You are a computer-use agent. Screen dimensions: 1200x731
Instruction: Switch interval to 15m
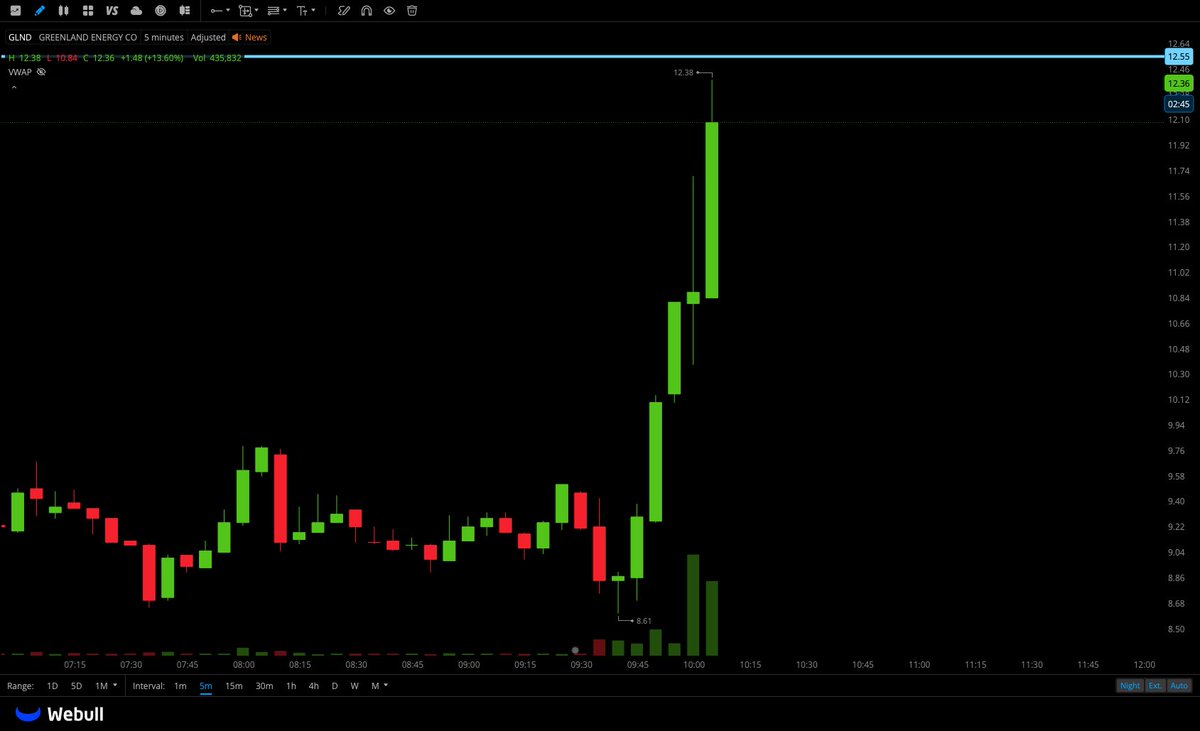coord(234,686)
